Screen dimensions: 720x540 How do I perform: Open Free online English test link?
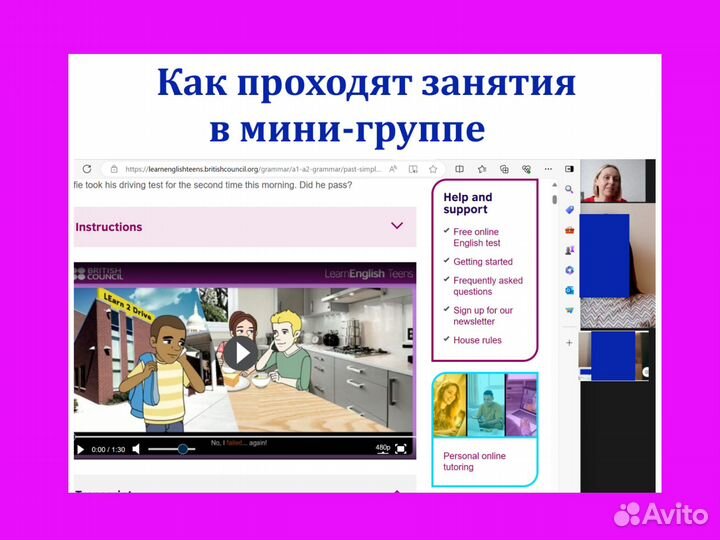[477, 237]
